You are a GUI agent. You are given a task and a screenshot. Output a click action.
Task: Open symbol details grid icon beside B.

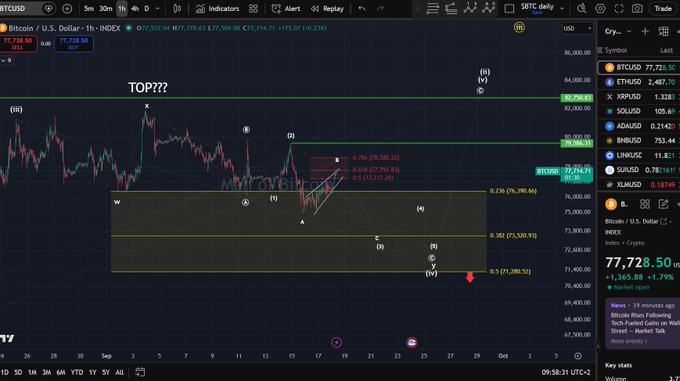point(645,204)
